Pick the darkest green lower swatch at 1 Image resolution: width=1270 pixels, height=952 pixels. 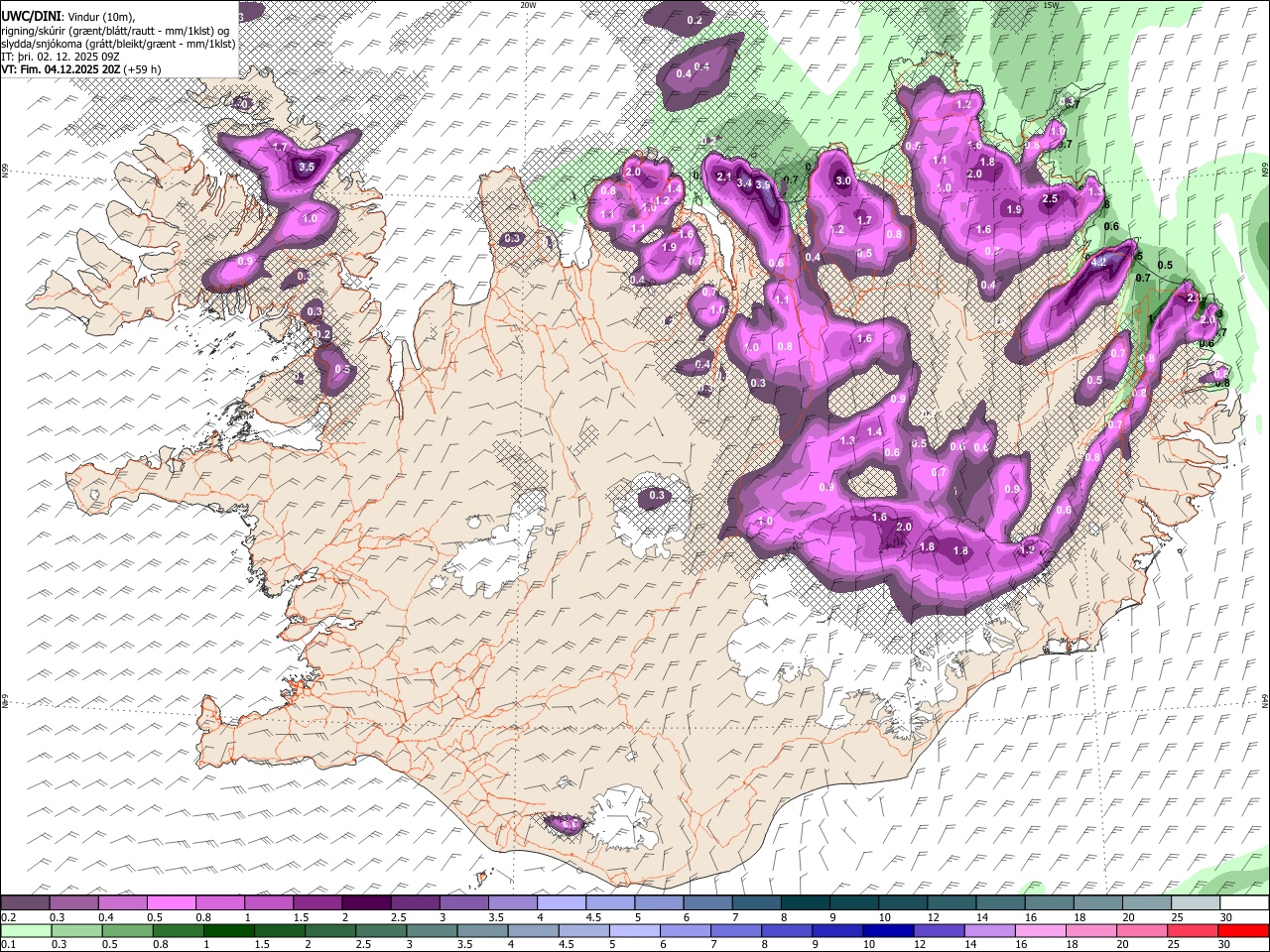(x=228, y=930)
